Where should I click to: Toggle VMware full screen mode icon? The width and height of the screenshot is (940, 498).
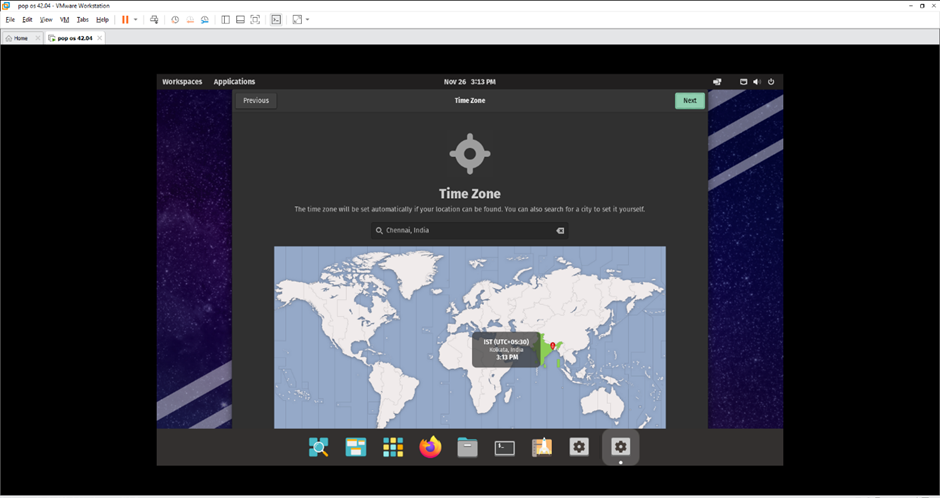(x=255, y=19)
